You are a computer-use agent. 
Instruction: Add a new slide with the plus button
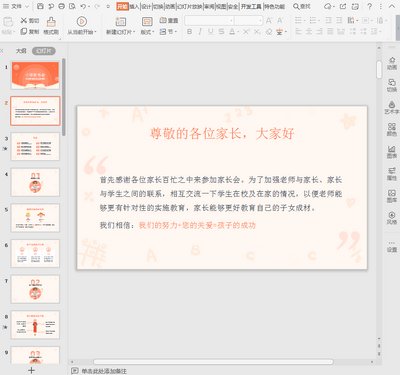[31, 370]
